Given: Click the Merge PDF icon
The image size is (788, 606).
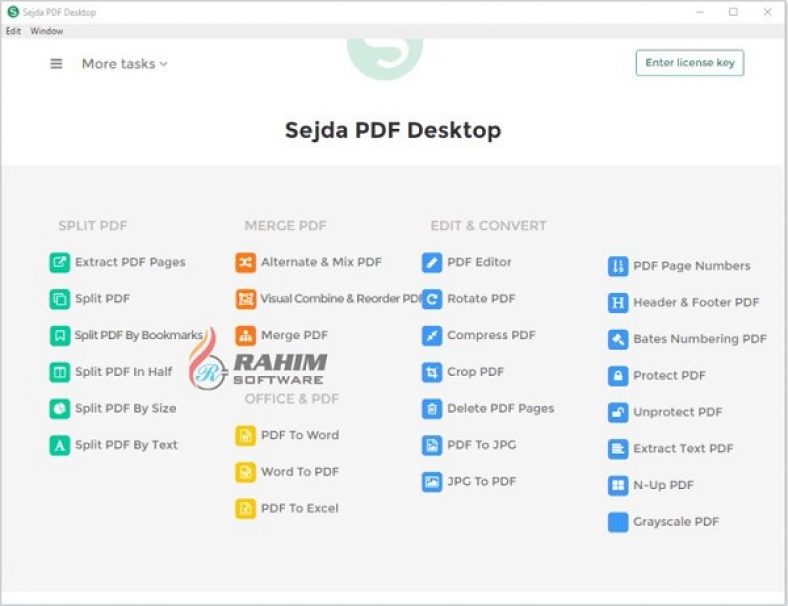Looking at the screenshot, I should click(x=245, y=336).
